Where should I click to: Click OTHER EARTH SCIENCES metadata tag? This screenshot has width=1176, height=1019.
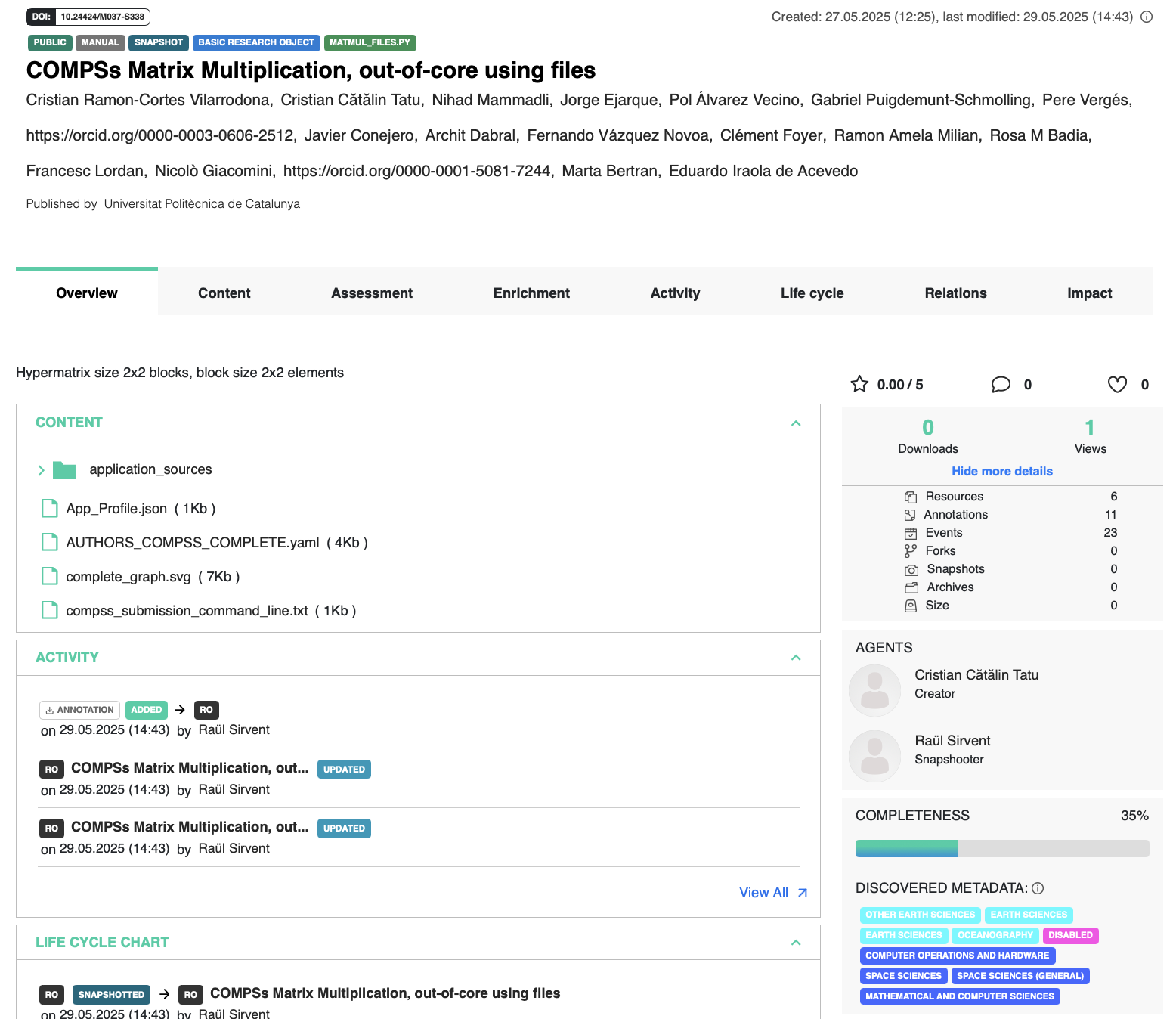pos(921,915)
